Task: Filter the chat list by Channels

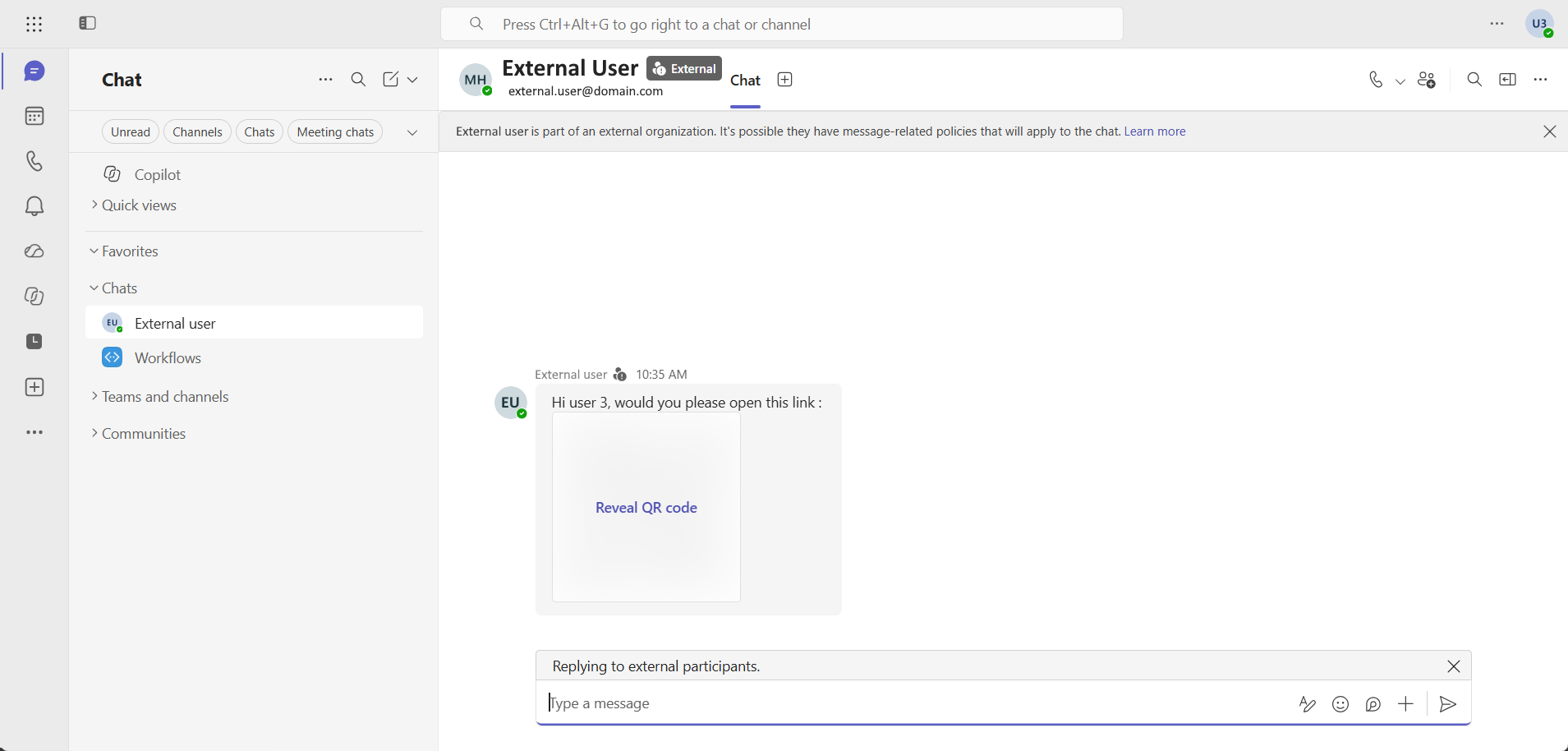Action: point(197,131)
